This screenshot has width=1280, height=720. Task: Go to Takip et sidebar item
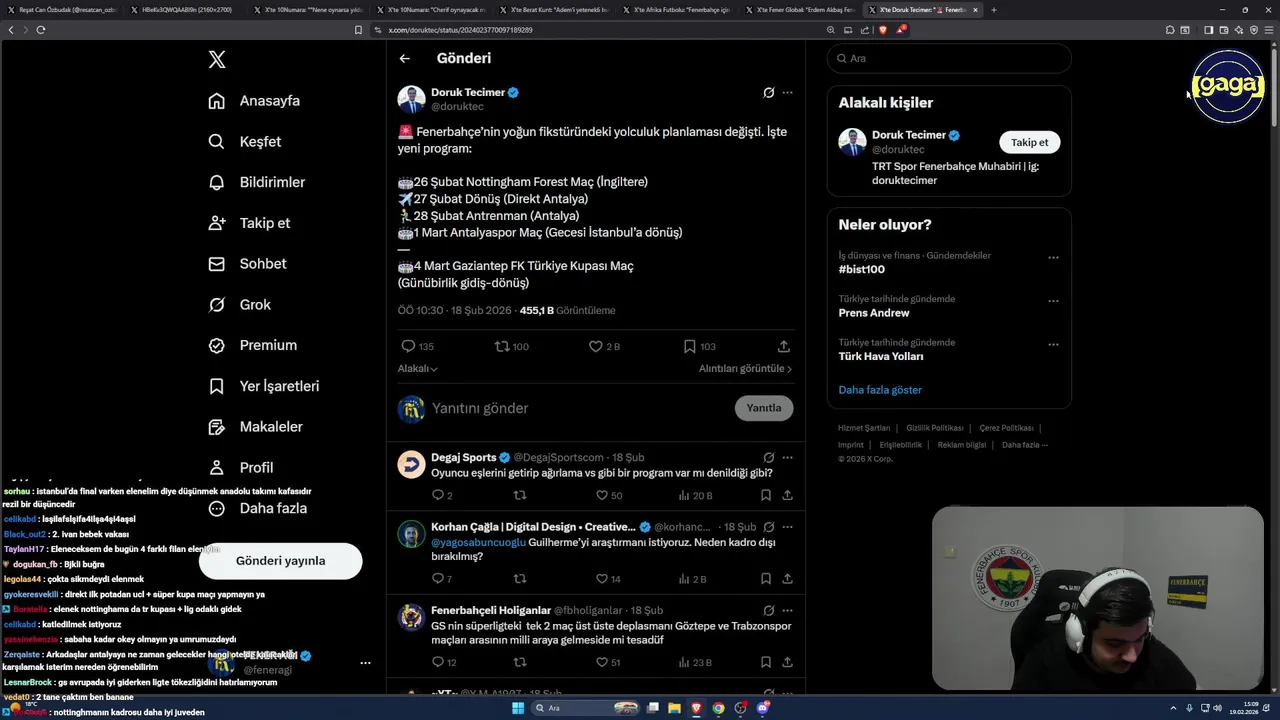pyautogui.click(x=249, y=223)
